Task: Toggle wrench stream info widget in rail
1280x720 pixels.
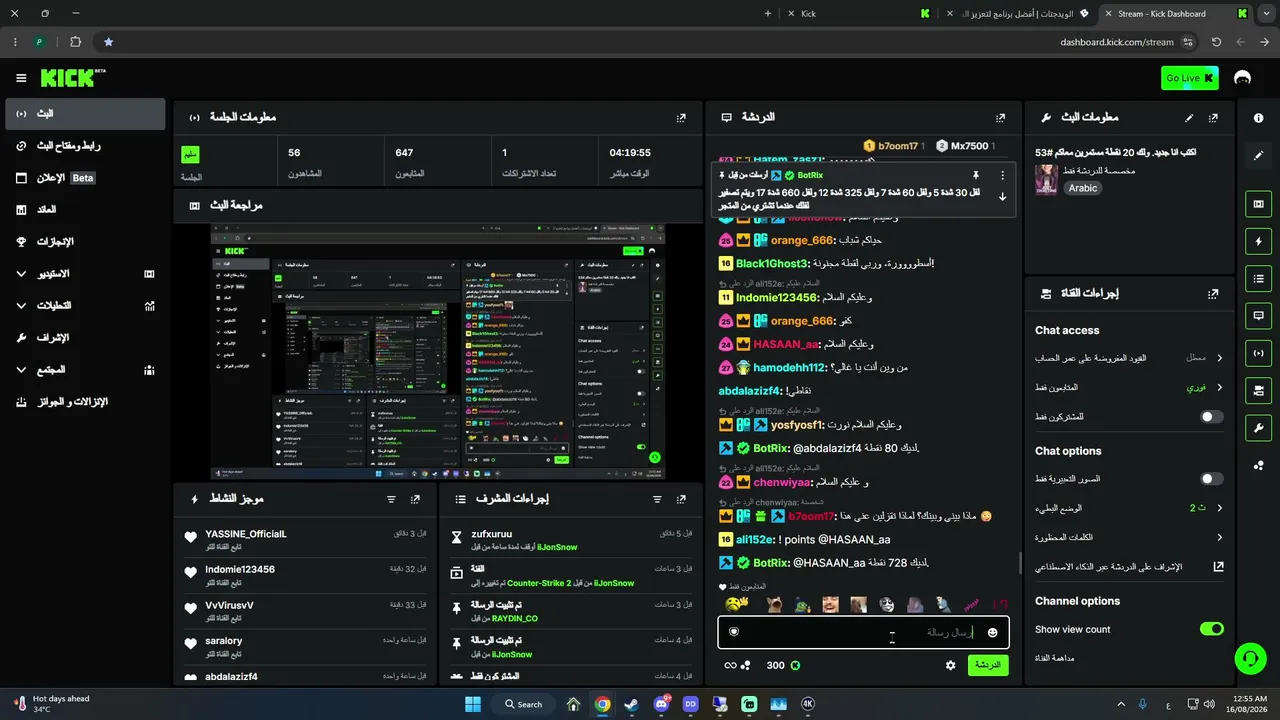Action: pos(1258,427)
